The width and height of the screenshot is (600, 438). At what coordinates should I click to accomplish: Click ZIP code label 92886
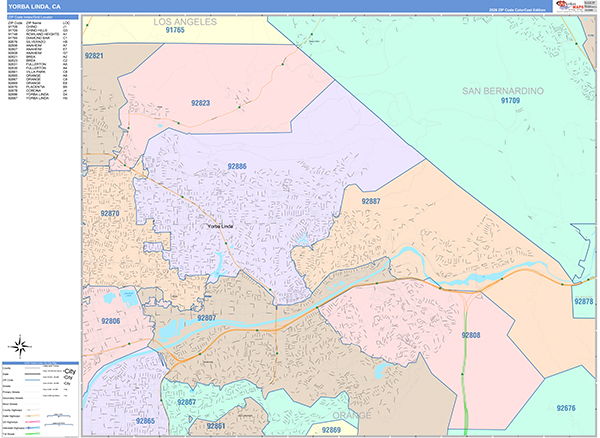pos(237,166)
